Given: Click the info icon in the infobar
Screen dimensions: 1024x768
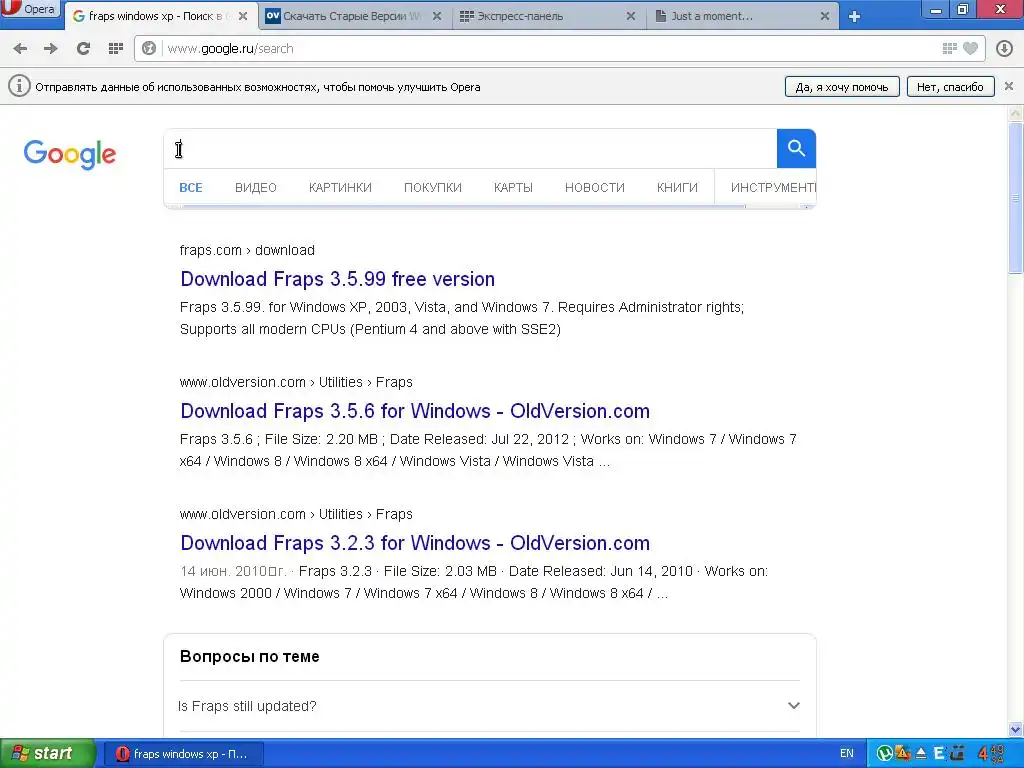Looking at the screenshot, I should point(19,86).
